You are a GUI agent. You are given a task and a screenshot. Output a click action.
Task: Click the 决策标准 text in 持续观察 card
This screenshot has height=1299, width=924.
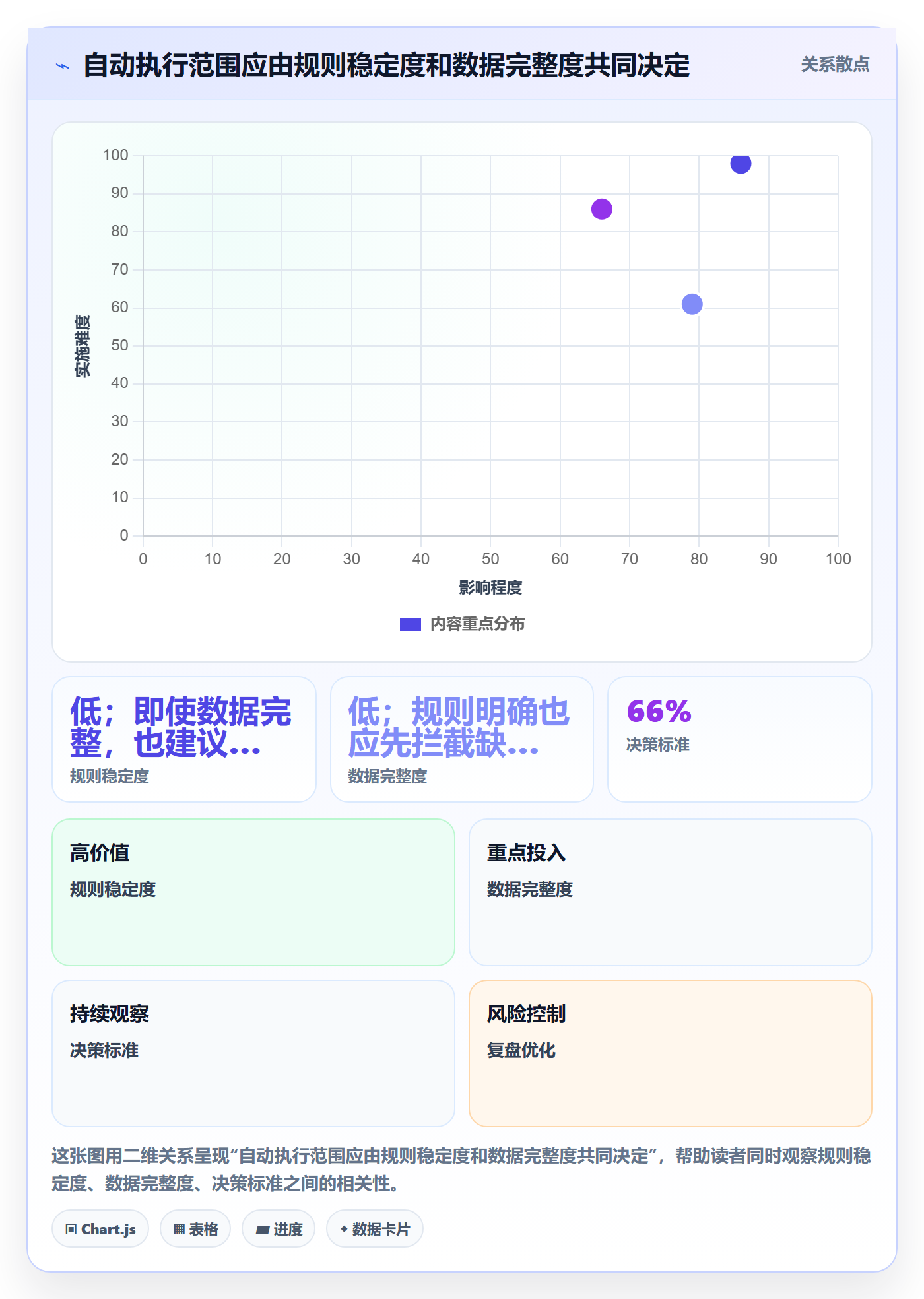pyautogui.click(x=104, y=1050)
